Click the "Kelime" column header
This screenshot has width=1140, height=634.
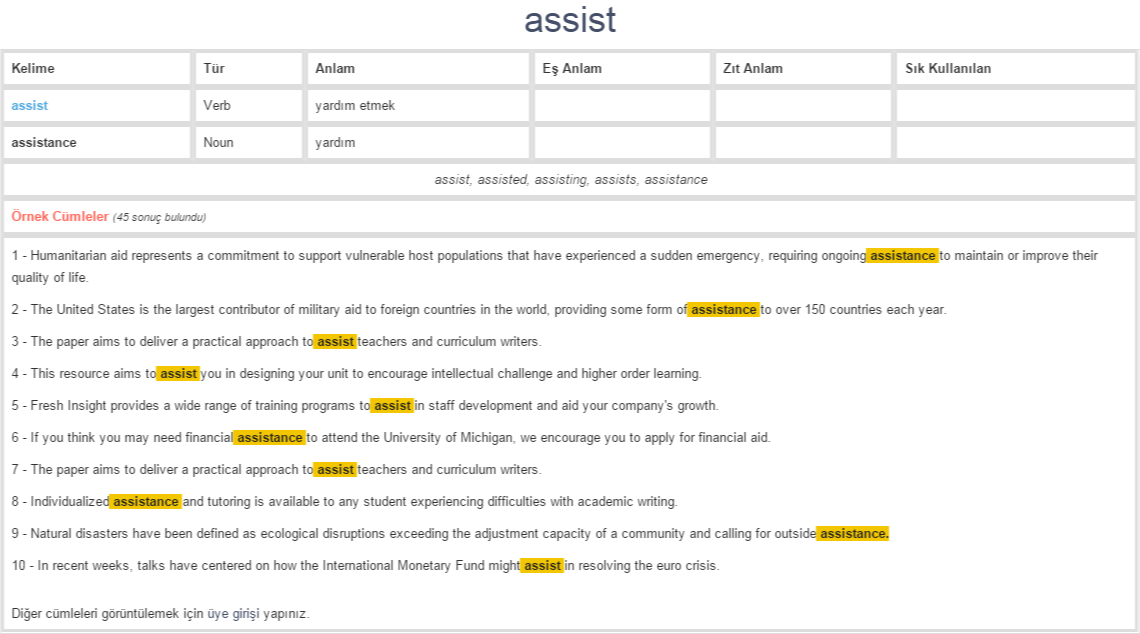pyautogui.click(x=33, y=68)
